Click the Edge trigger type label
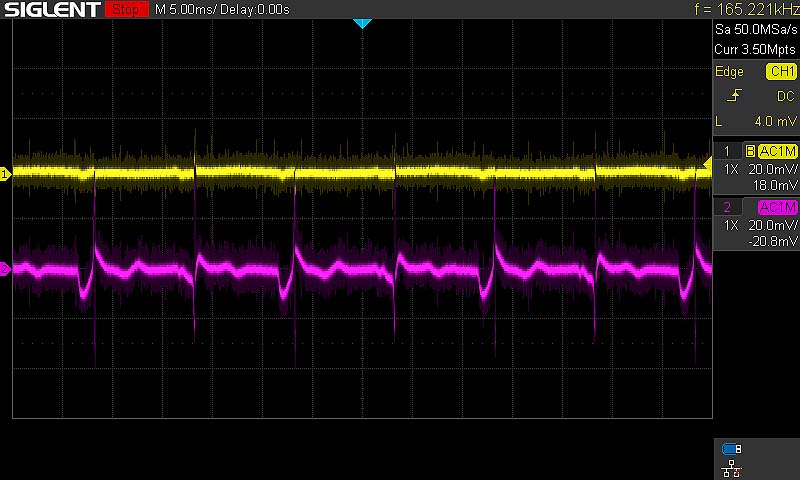Screen dimensions: 800x480 729,71
